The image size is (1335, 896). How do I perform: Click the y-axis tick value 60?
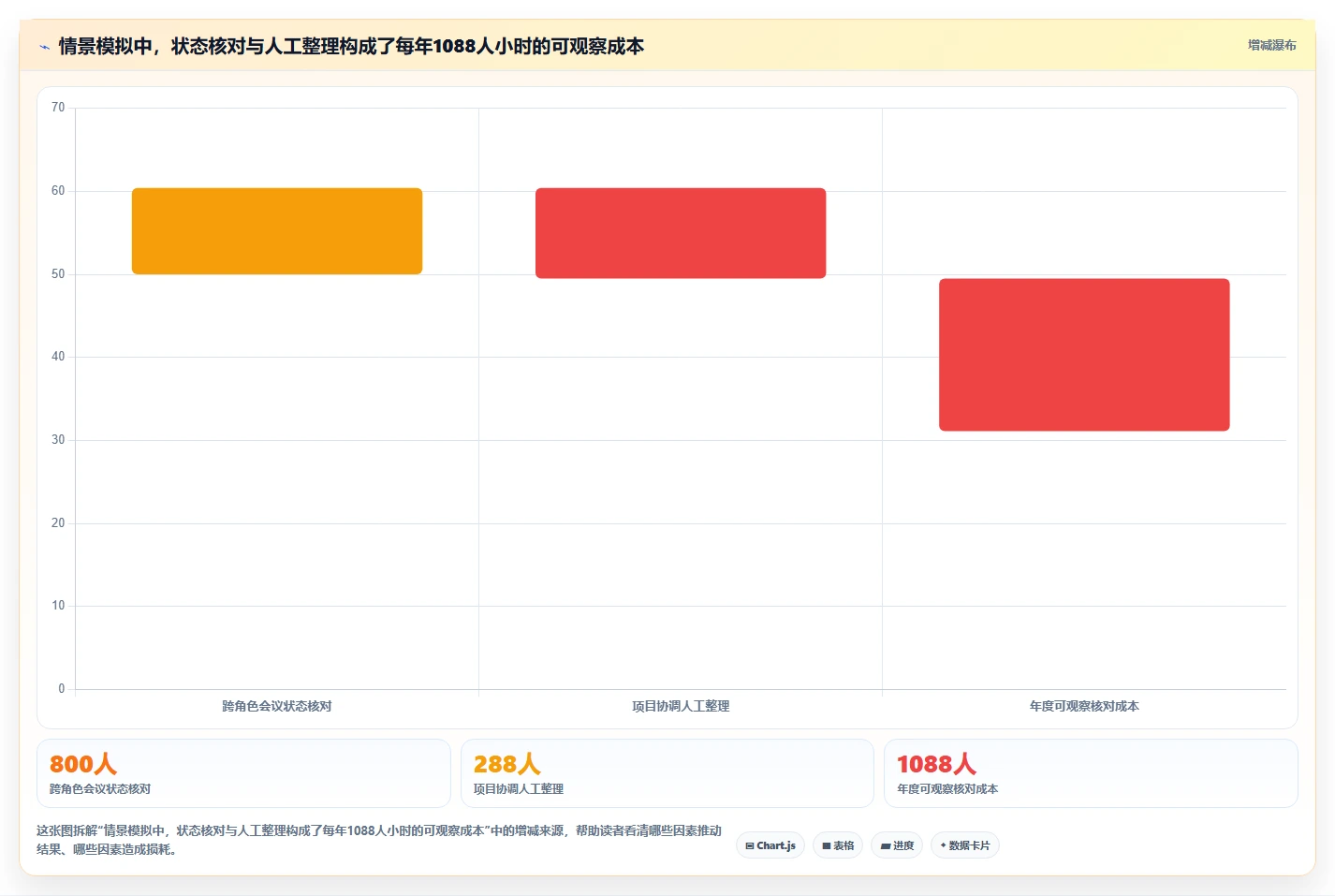coord(58,191)
